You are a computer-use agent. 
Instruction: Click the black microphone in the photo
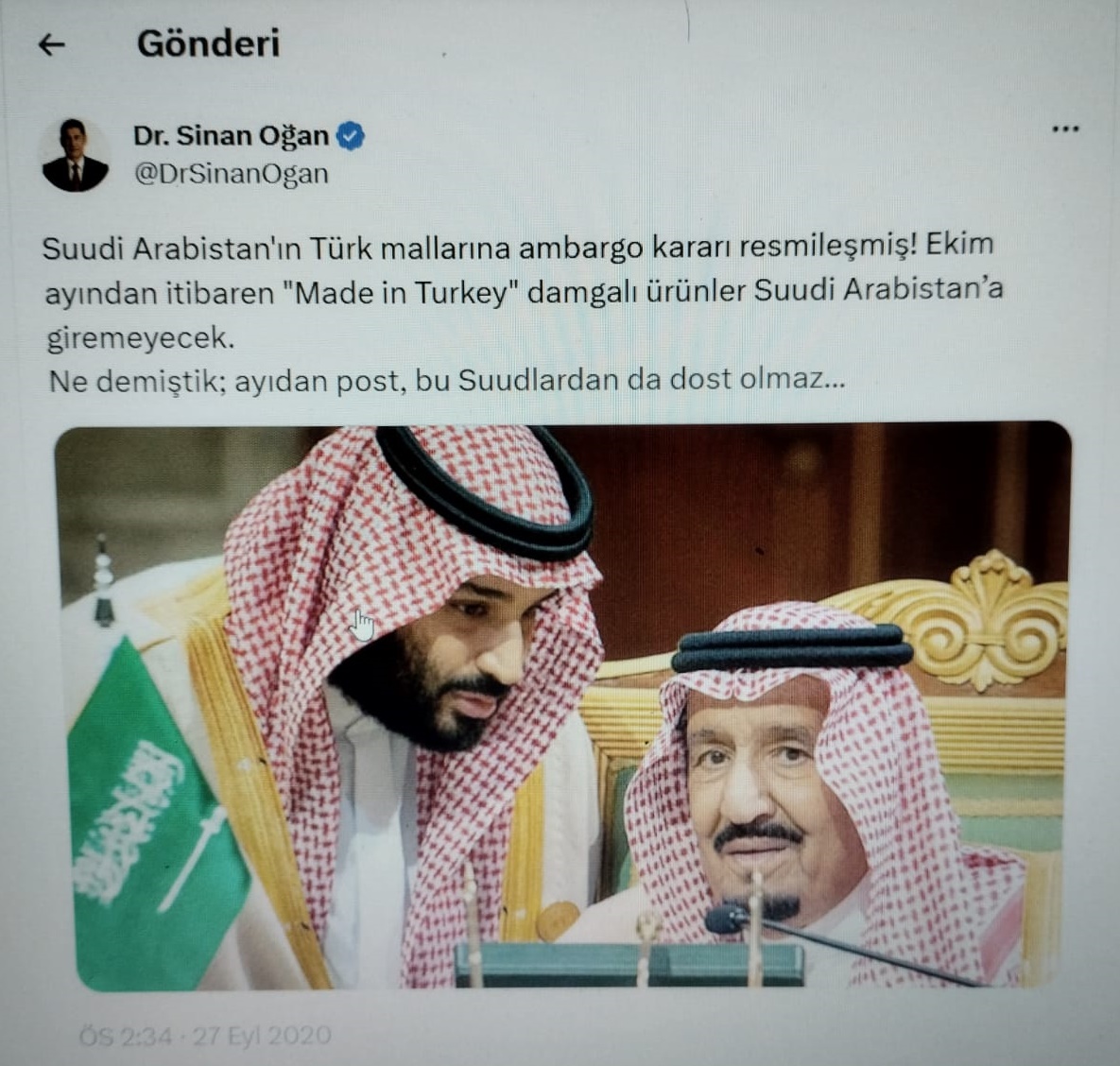tap(728, 918)
